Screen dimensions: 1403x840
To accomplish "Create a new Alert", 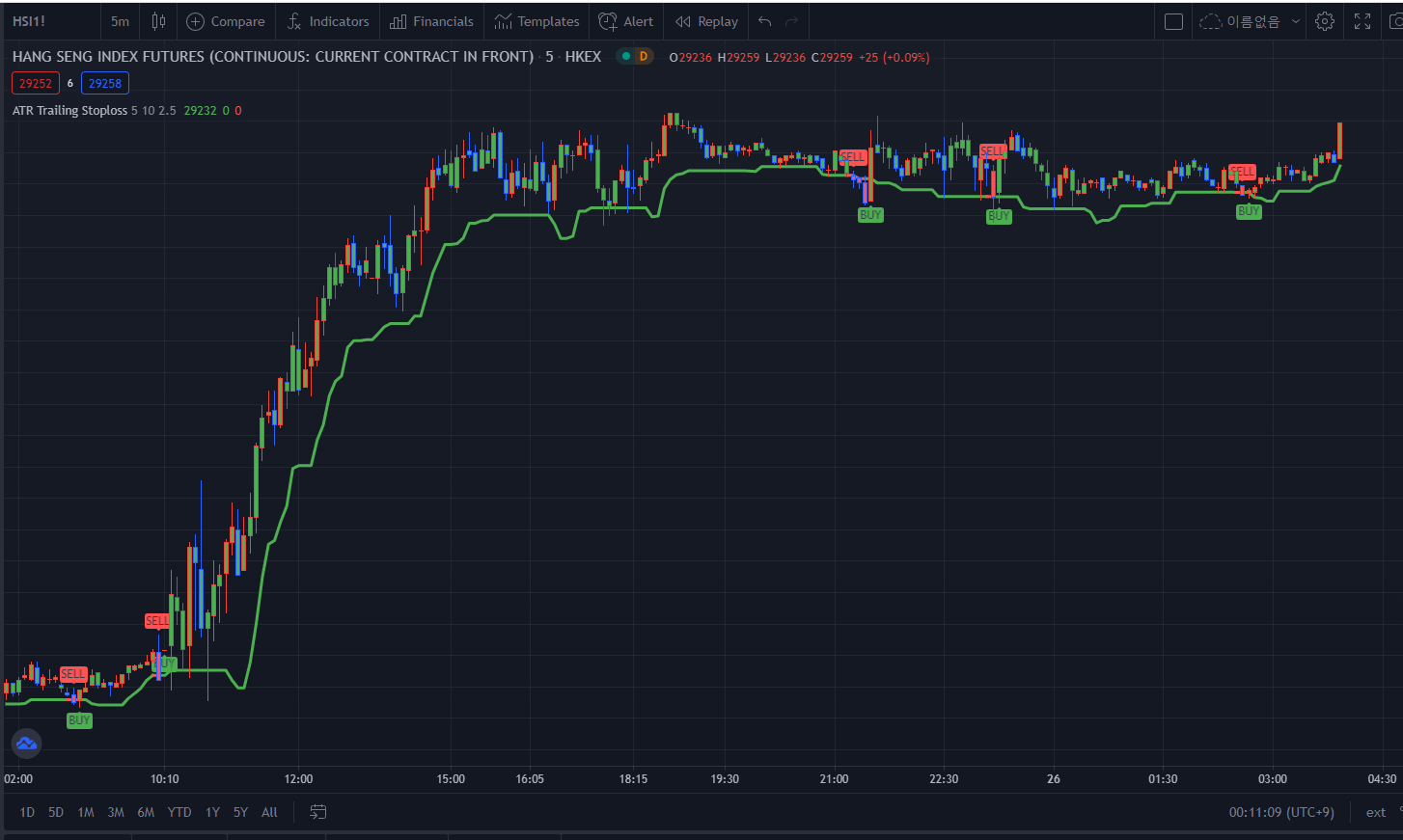I will click(625, 21).
